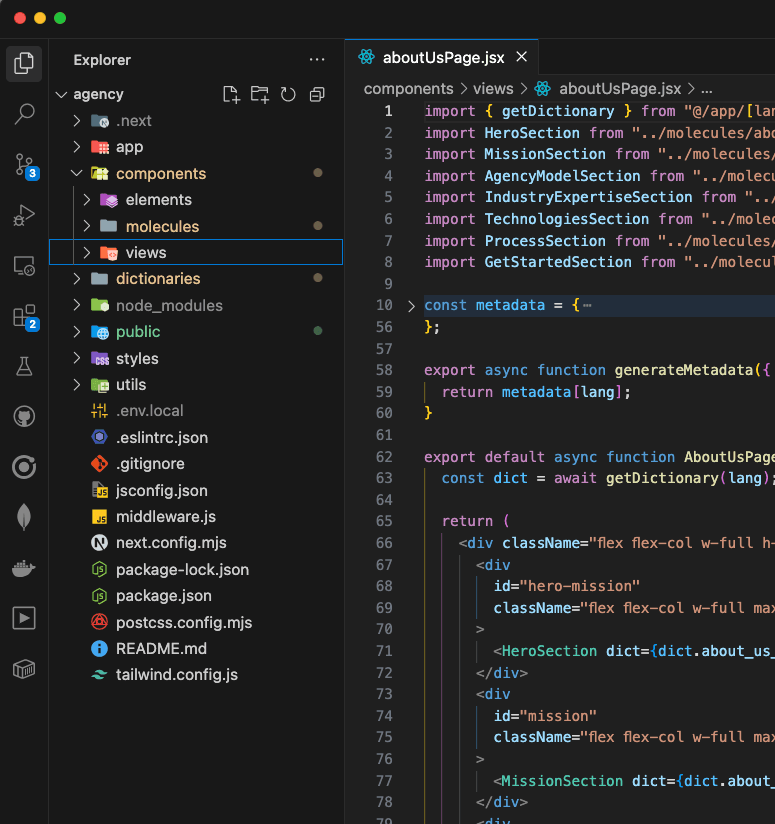775x824 pixels.
Task: Open the Docker panel icon
Action: point(24,568)
